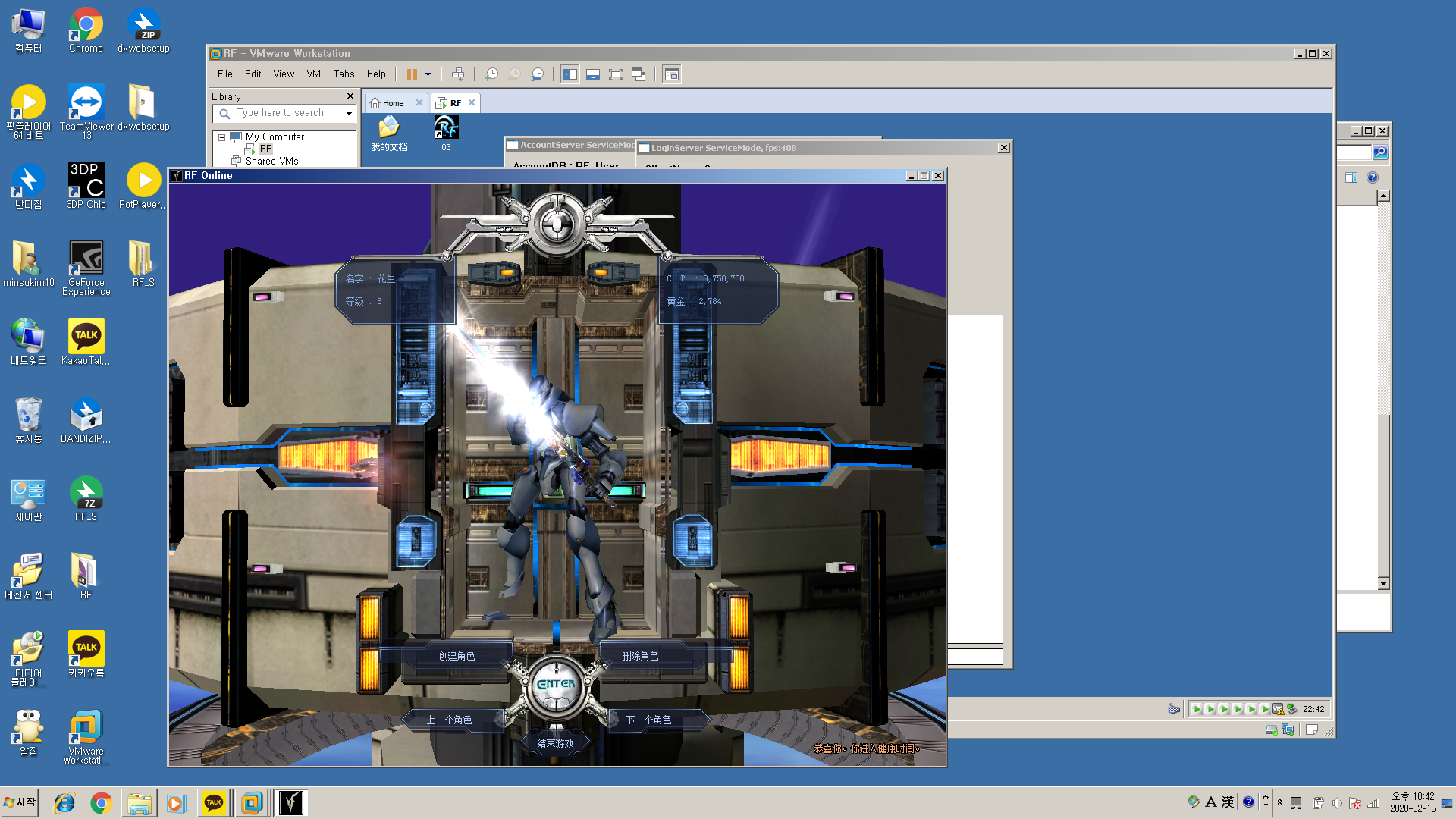Take a VM snapshot icon

point(491,74)
